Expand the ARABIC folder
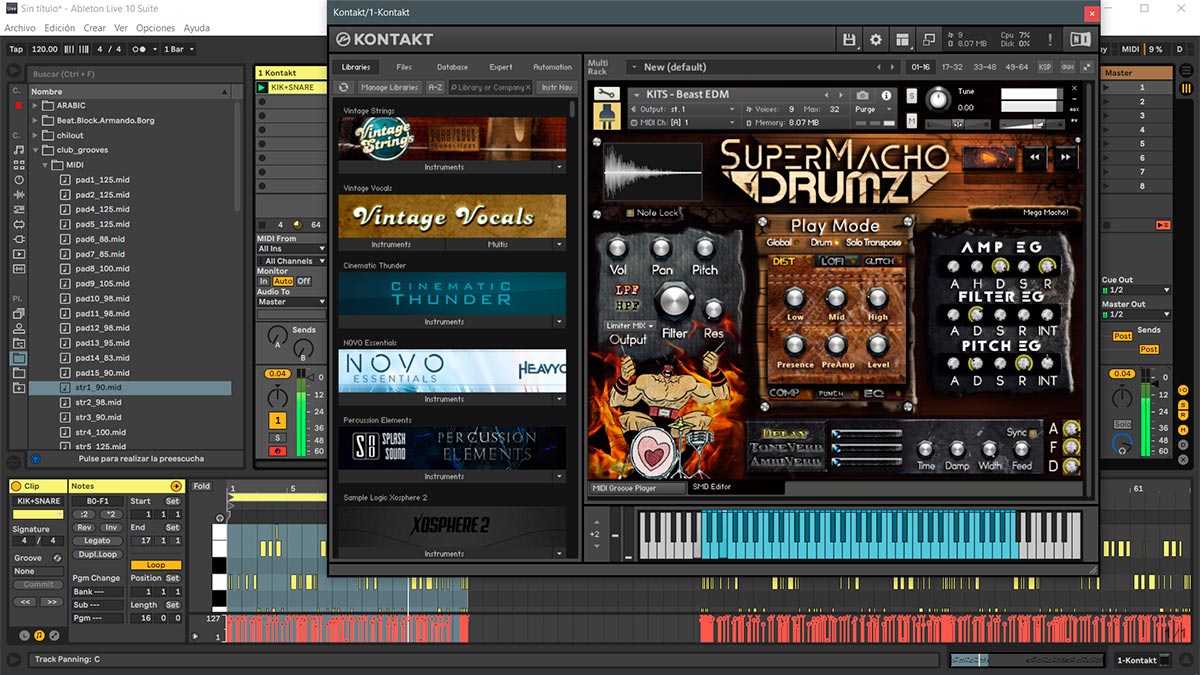This screenshot has height=675, width=1200. point(37,105)
